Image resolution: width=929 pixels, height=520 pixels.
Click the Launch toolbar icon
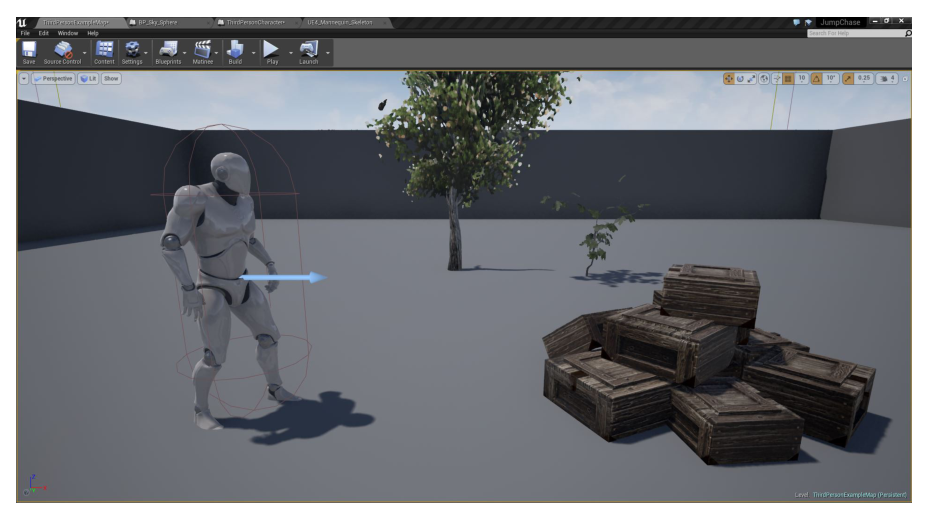[309, 49]
